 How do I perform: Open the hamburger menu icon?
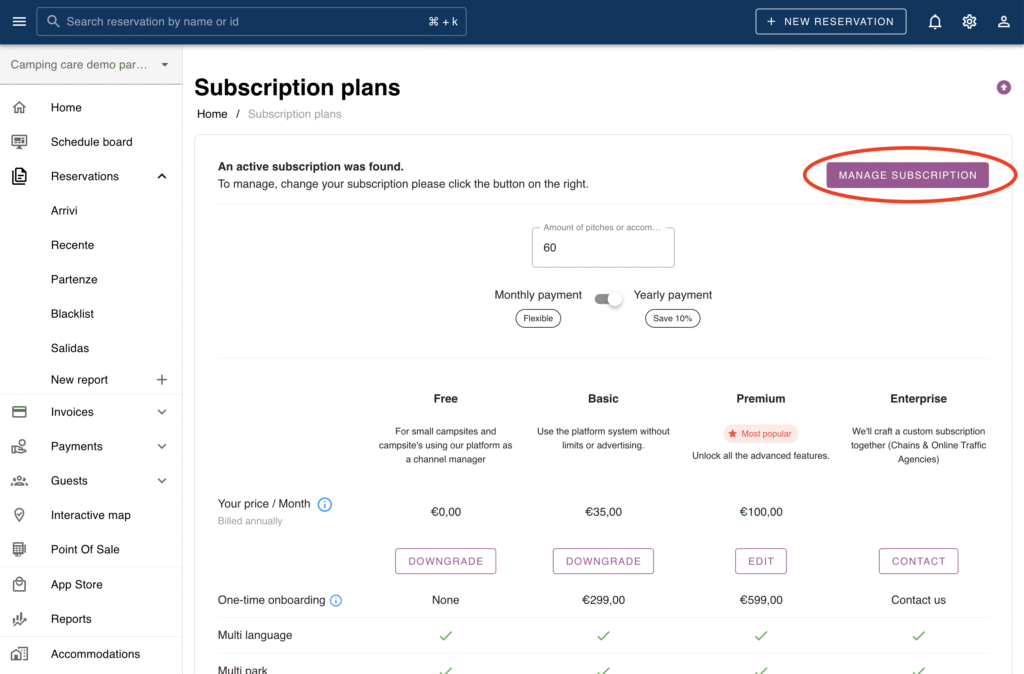click(x=19, y=21)
